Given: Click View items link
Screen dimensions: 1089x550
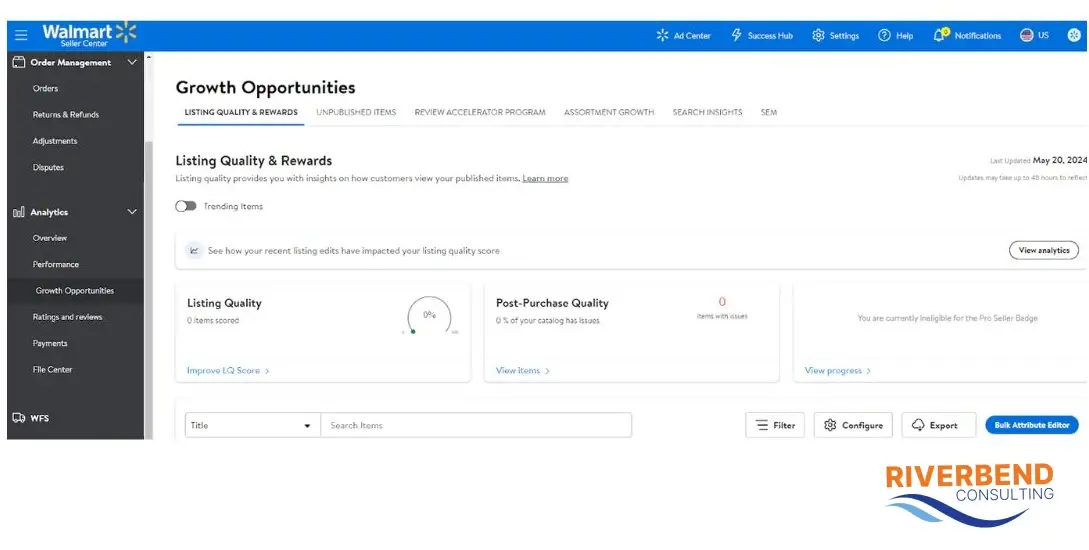Looking at the screenshot, I should 523,371.
